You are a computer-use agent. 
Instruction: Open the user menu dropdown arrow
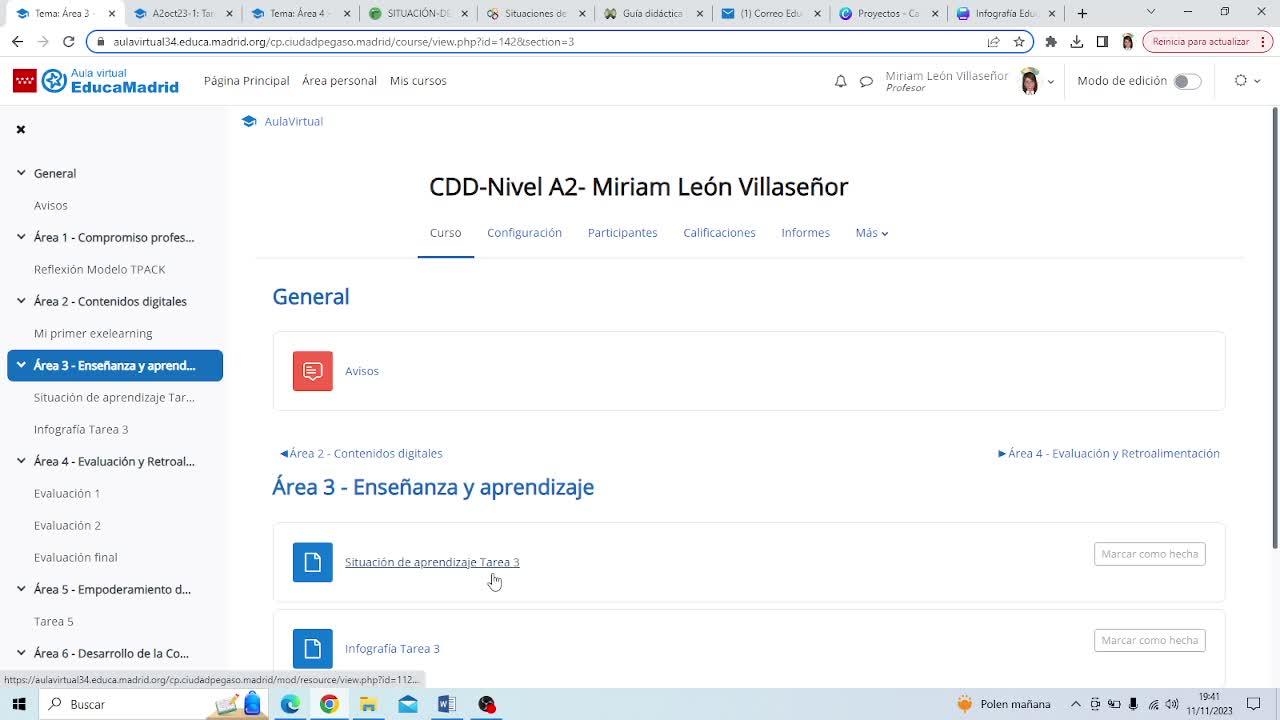click(x=1050, y=82)
